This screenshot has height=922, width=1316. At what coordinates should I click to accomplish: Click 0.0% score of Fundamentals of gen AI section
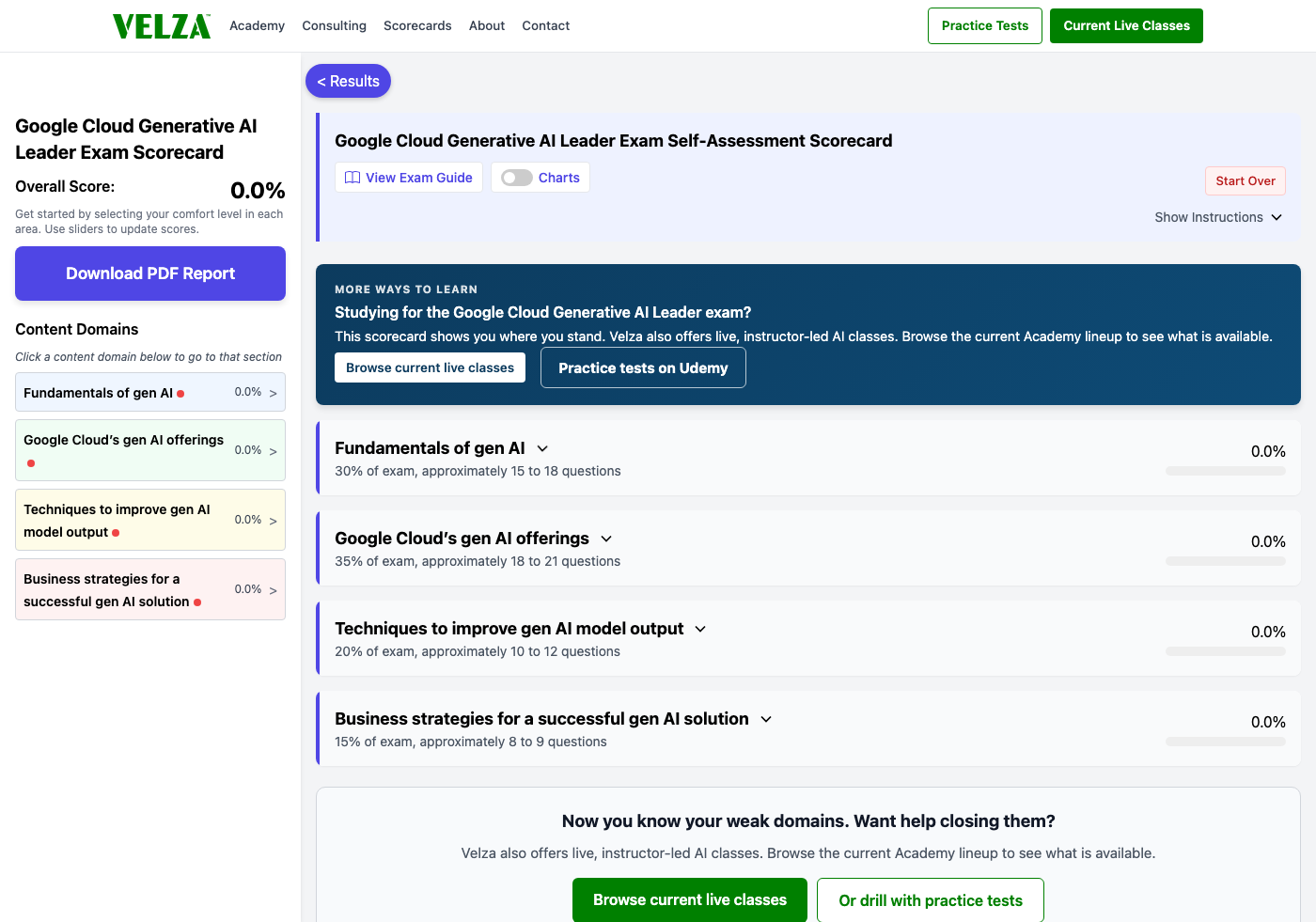pos(1268,451)
